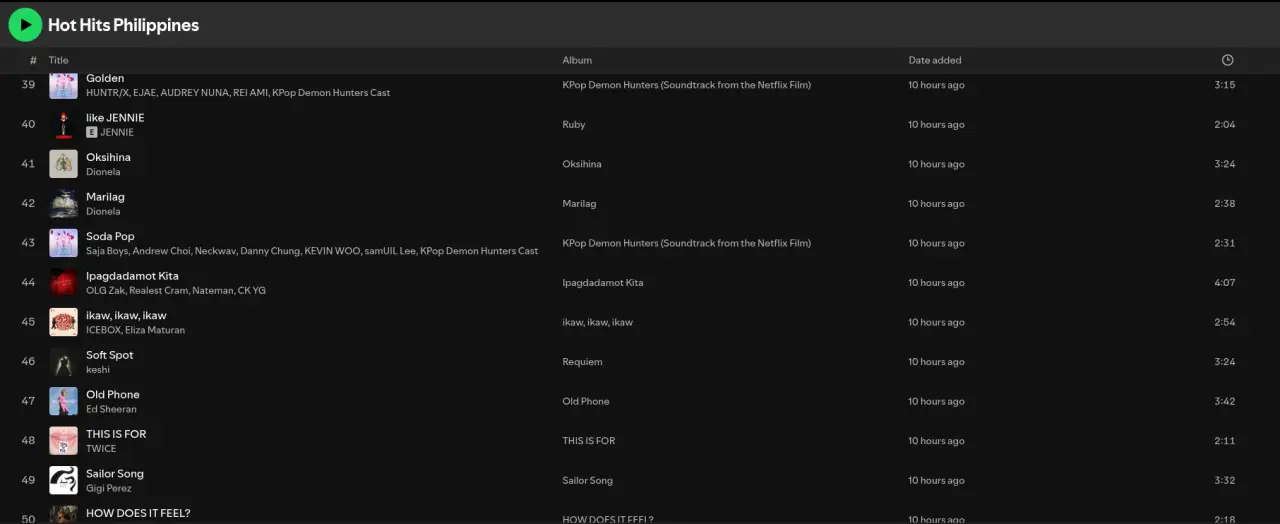Open the song title Oksihina
Screen dimensions: 1280x524
coord(108,157)
